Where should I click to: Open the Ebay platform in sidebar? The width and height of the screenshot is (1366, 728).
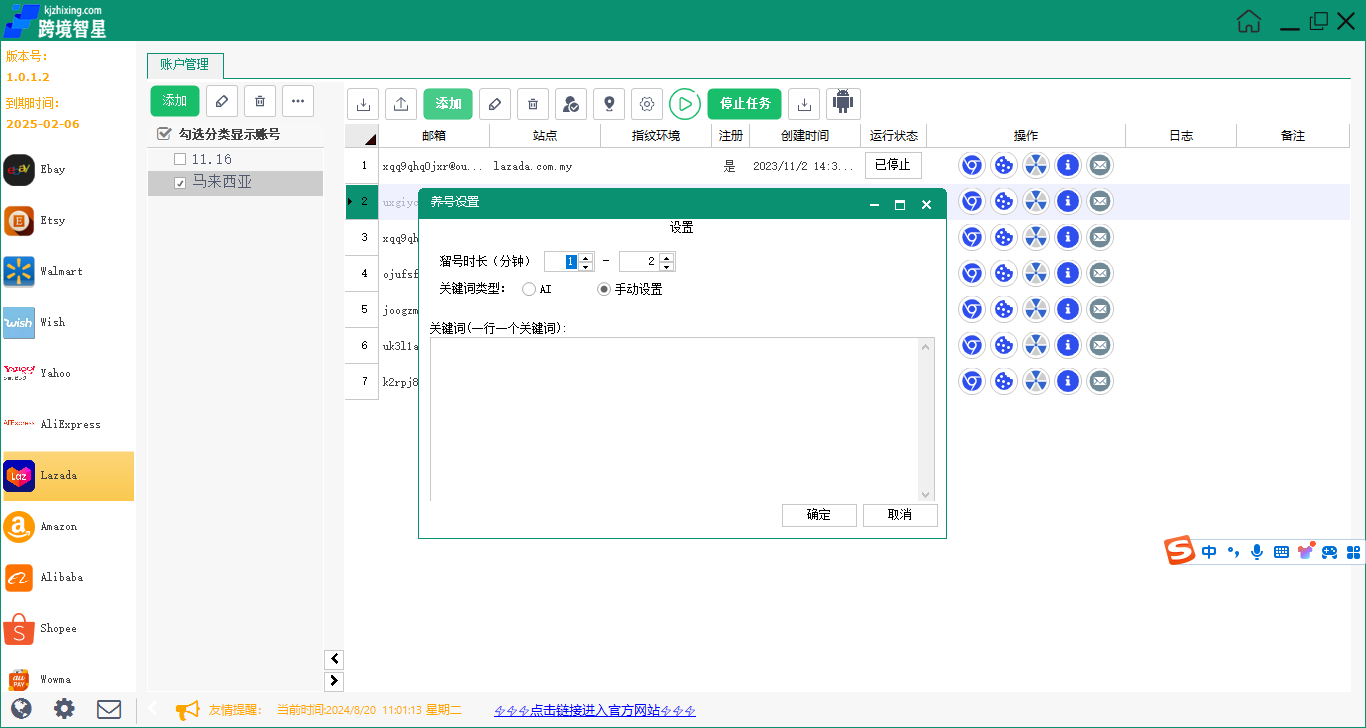coord(67,170)
